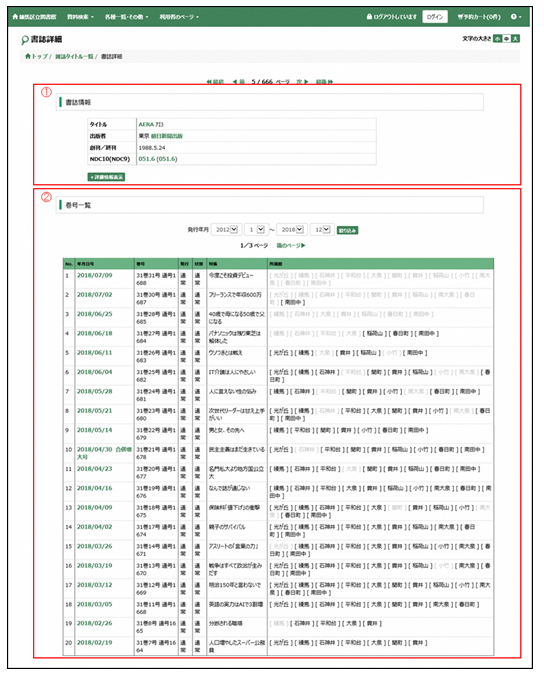Screen dimensions: 544x679
Task: Set text size to 中
Action: click(x=506, y=39)
